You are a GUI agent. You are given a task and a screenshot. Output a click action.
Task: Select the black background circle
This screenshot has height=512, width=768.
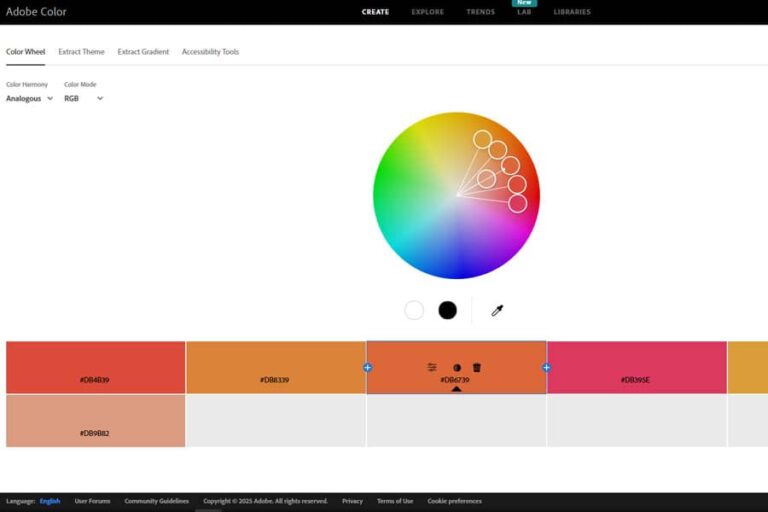(x=447, y=310)
